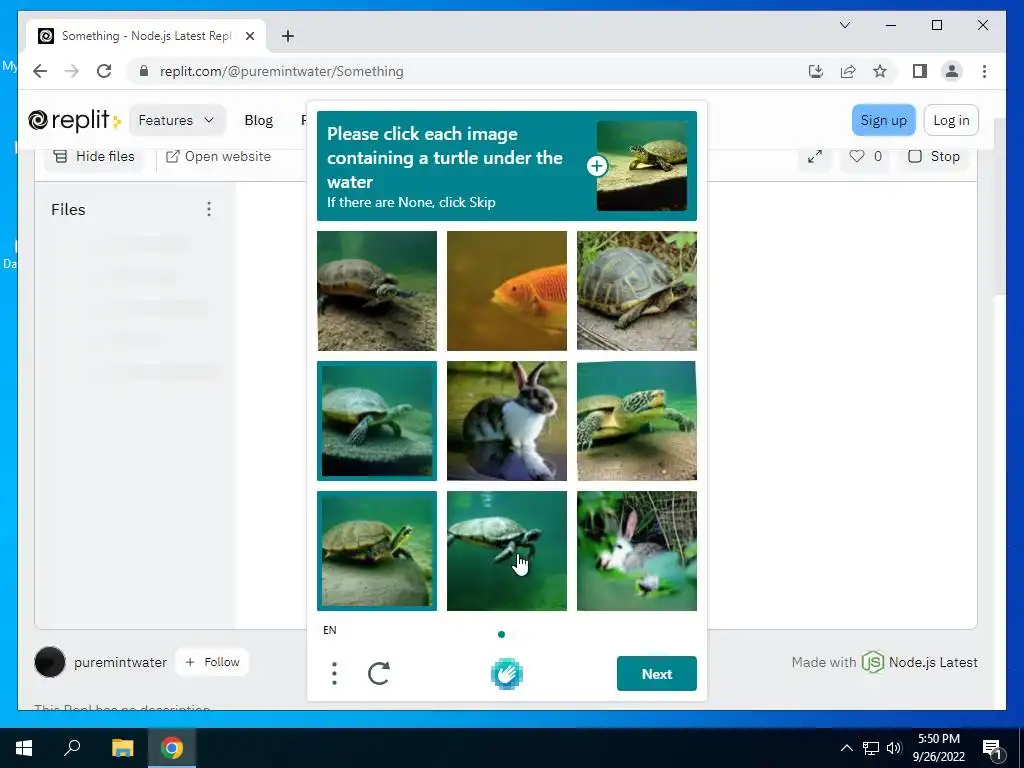Follow puremintwater
The image size is (1024, 768).
[212, 662]
